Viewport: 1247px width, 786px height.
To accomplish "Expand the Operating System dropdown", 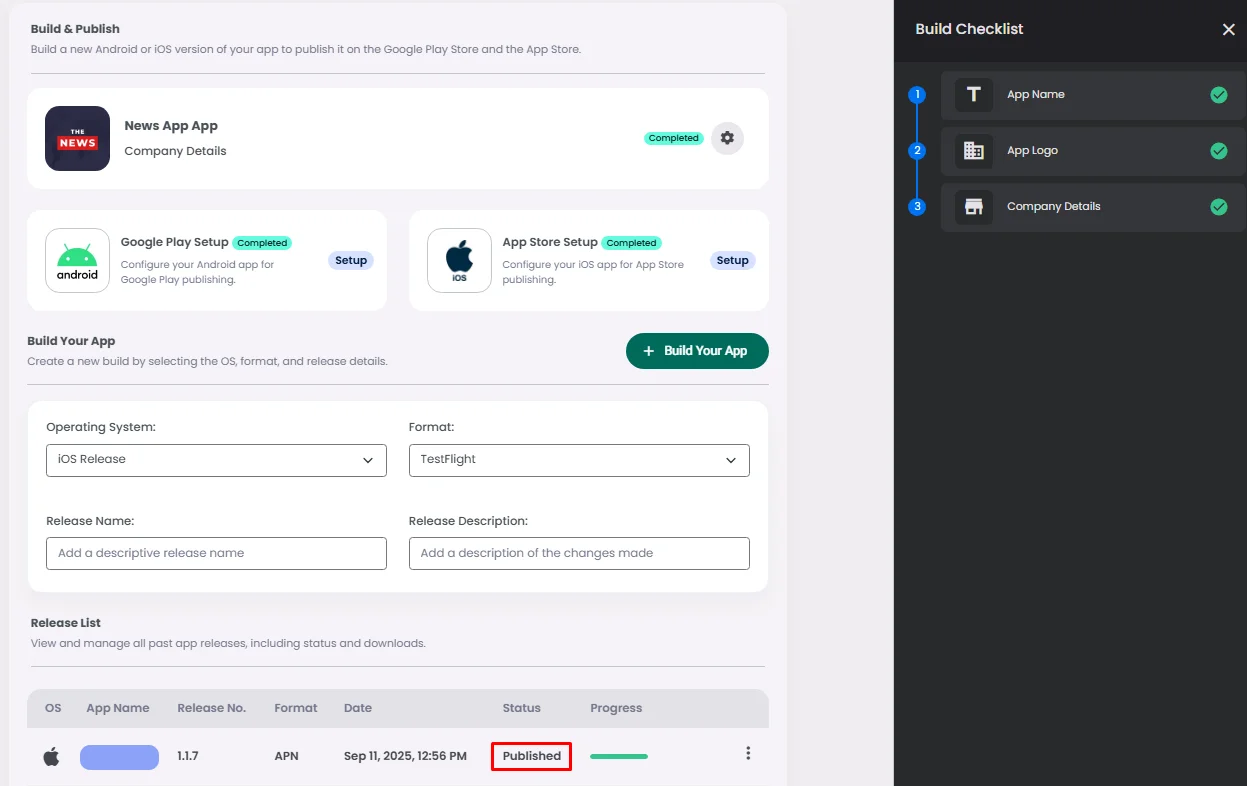I will (216, 460).
